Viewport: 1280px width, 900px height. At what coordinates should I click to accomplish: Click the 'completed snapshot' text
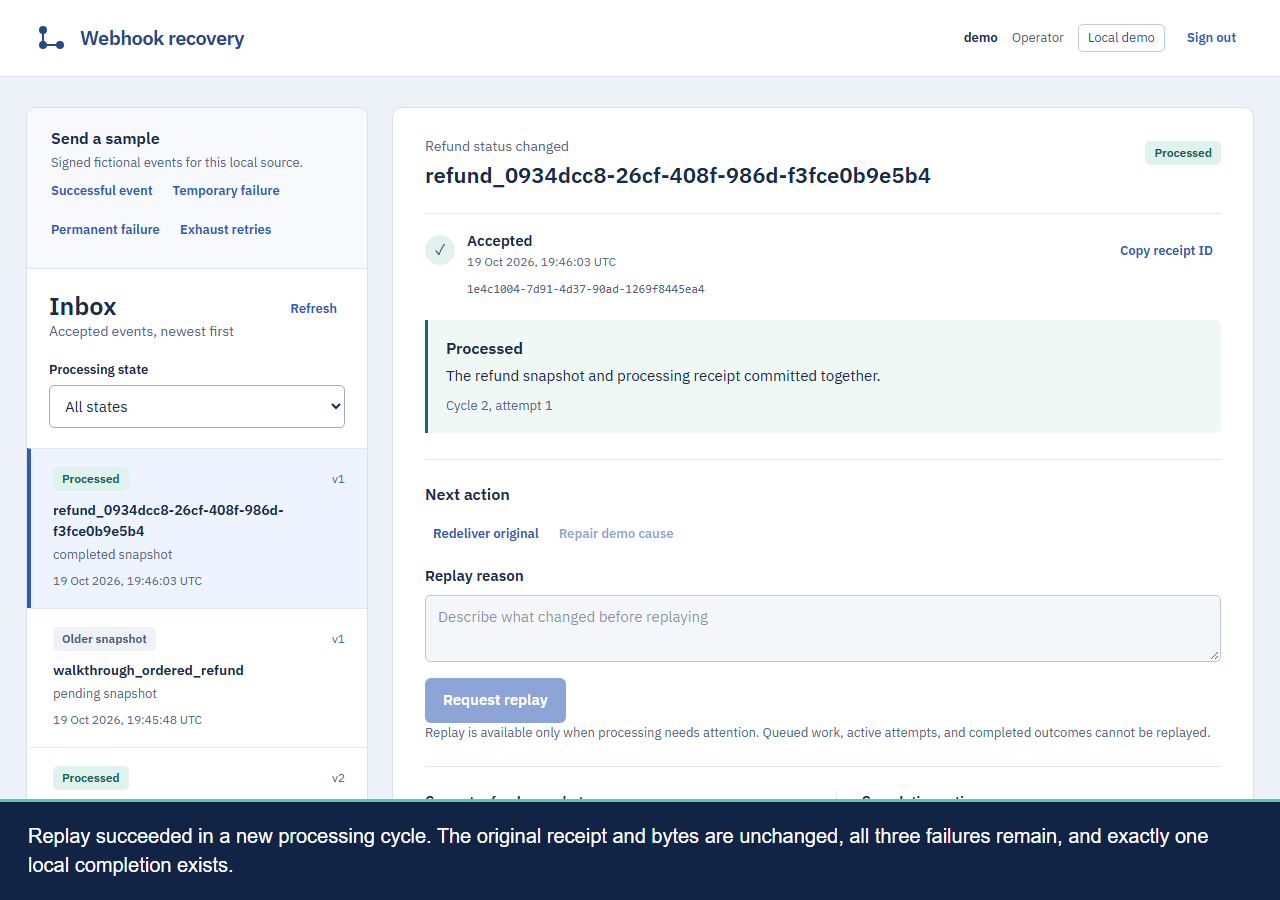[113, 555]
